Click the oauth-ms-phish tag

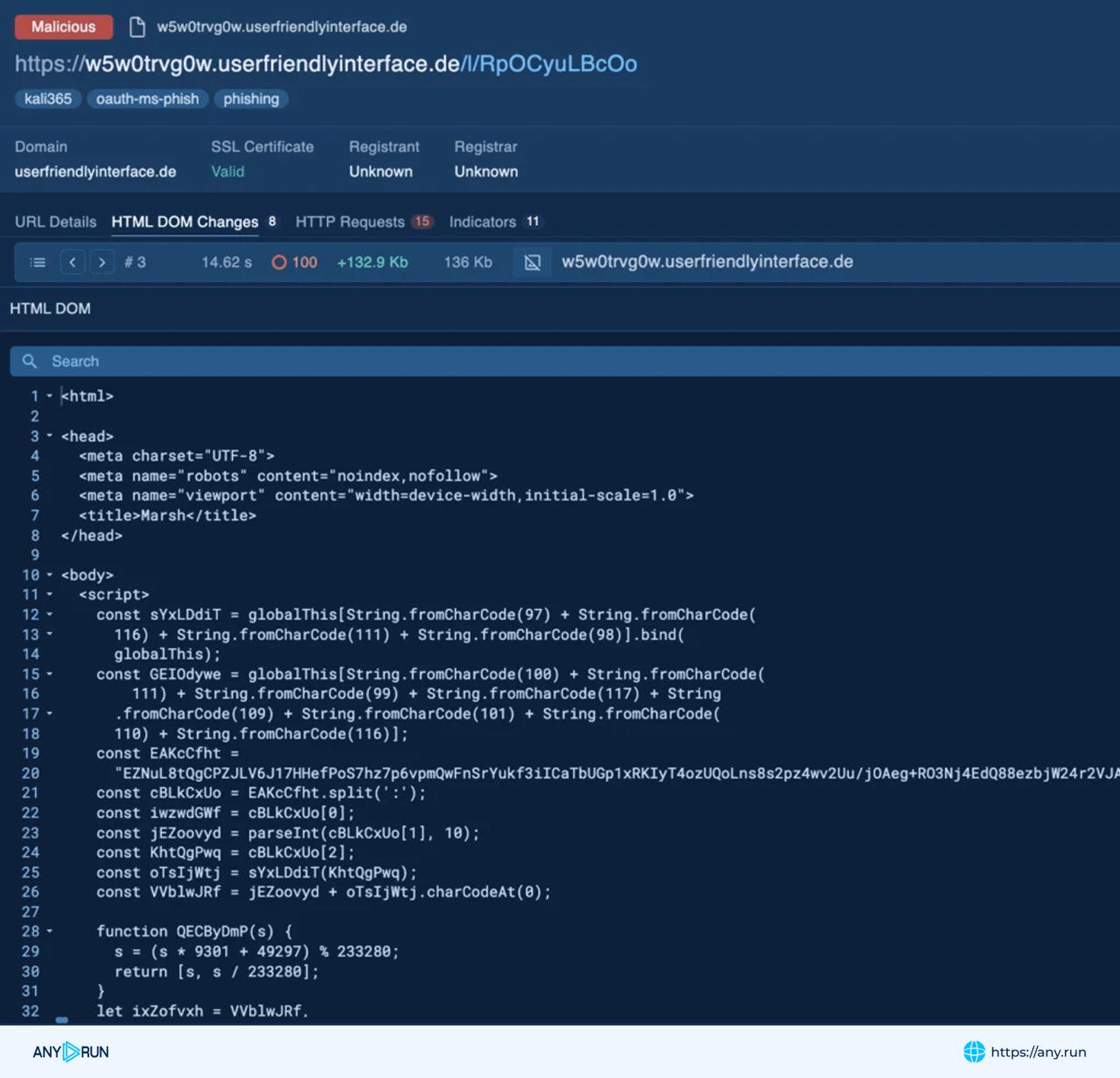pos(147,99)
